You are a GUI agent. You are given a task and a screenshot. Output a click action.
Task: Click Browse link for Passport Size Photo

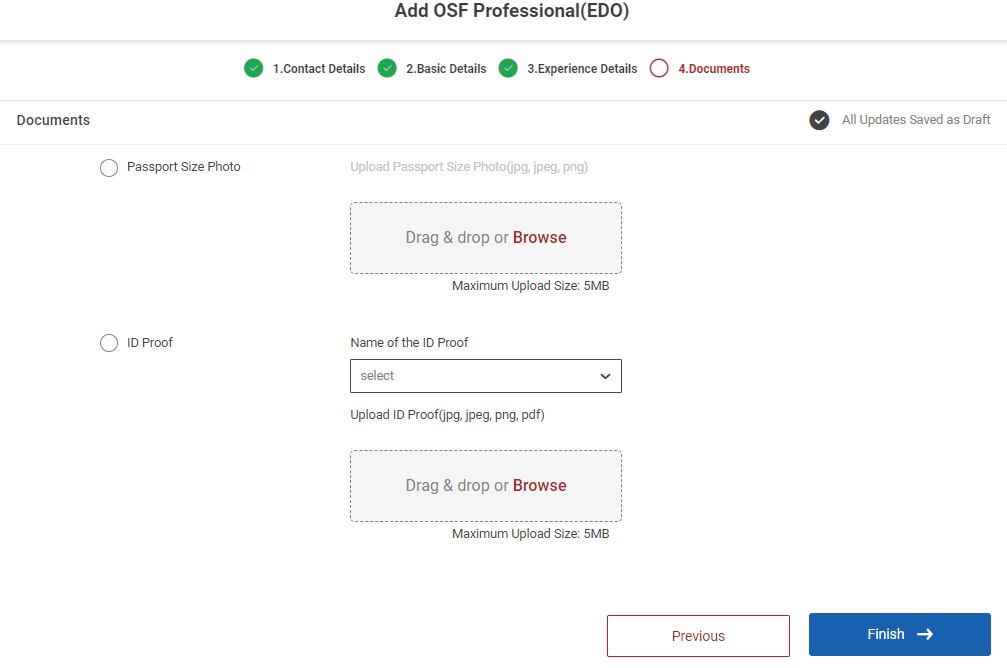540,238
